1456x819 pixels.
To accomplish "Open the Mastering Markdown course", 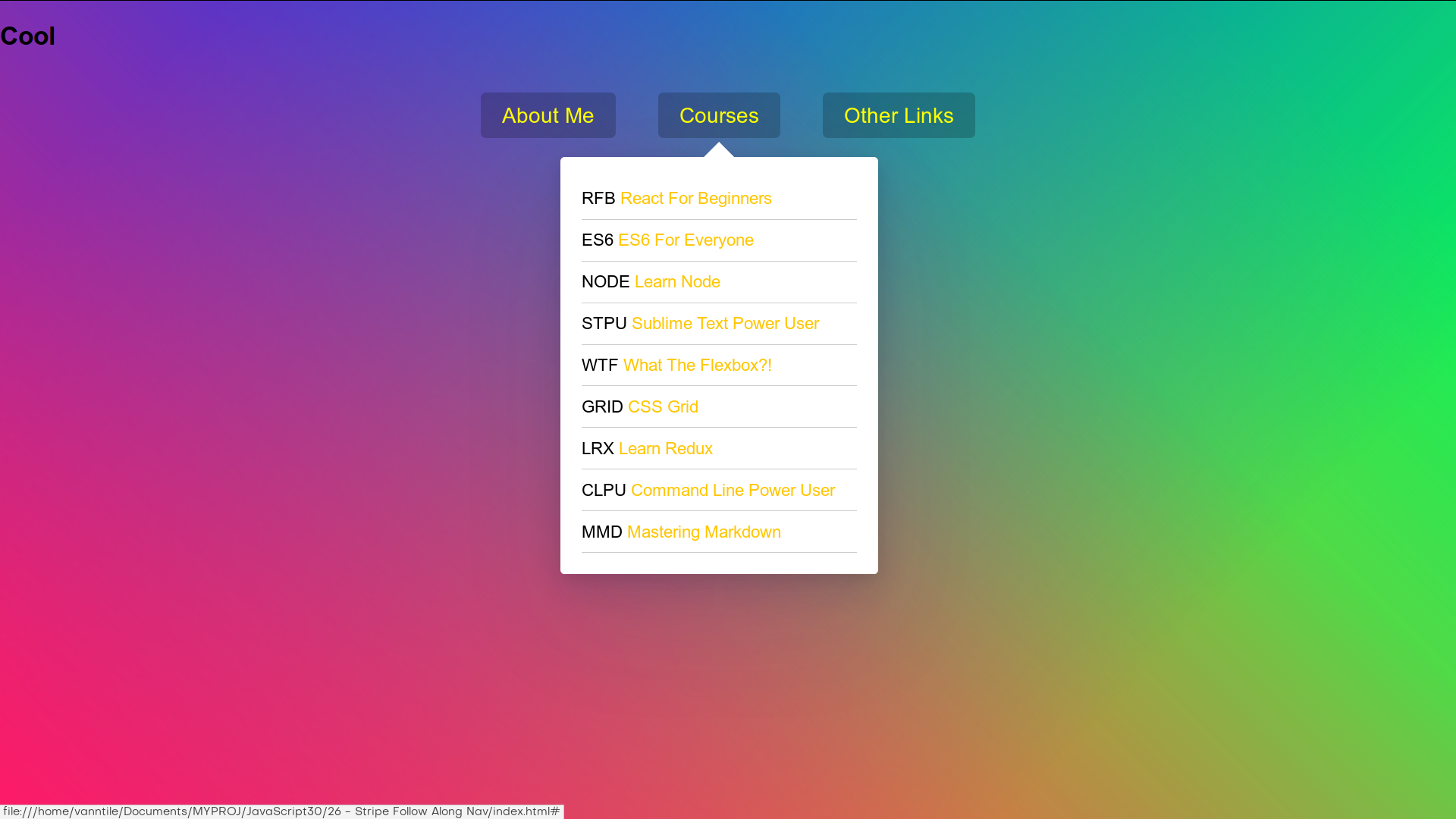I will pos(704,532).
